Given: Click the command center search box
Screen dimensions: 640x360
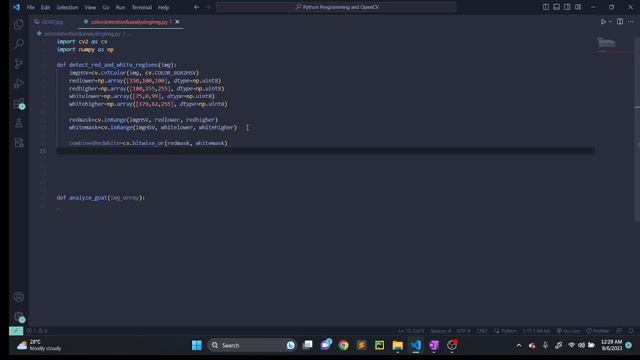Looking at the screenshot, I should point(337,7).
